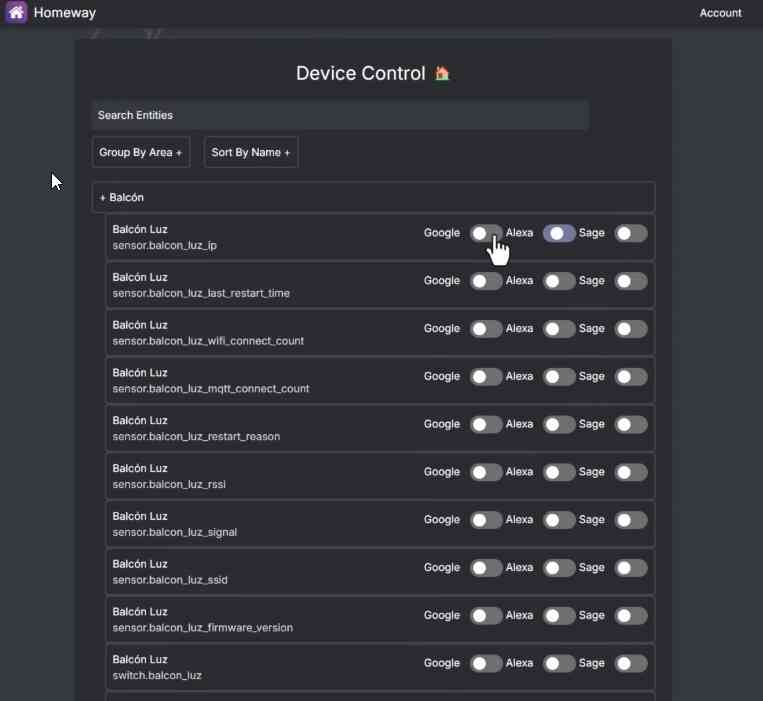Click the Homeway home logo icon
763x701 pixels.
(16, 13)
